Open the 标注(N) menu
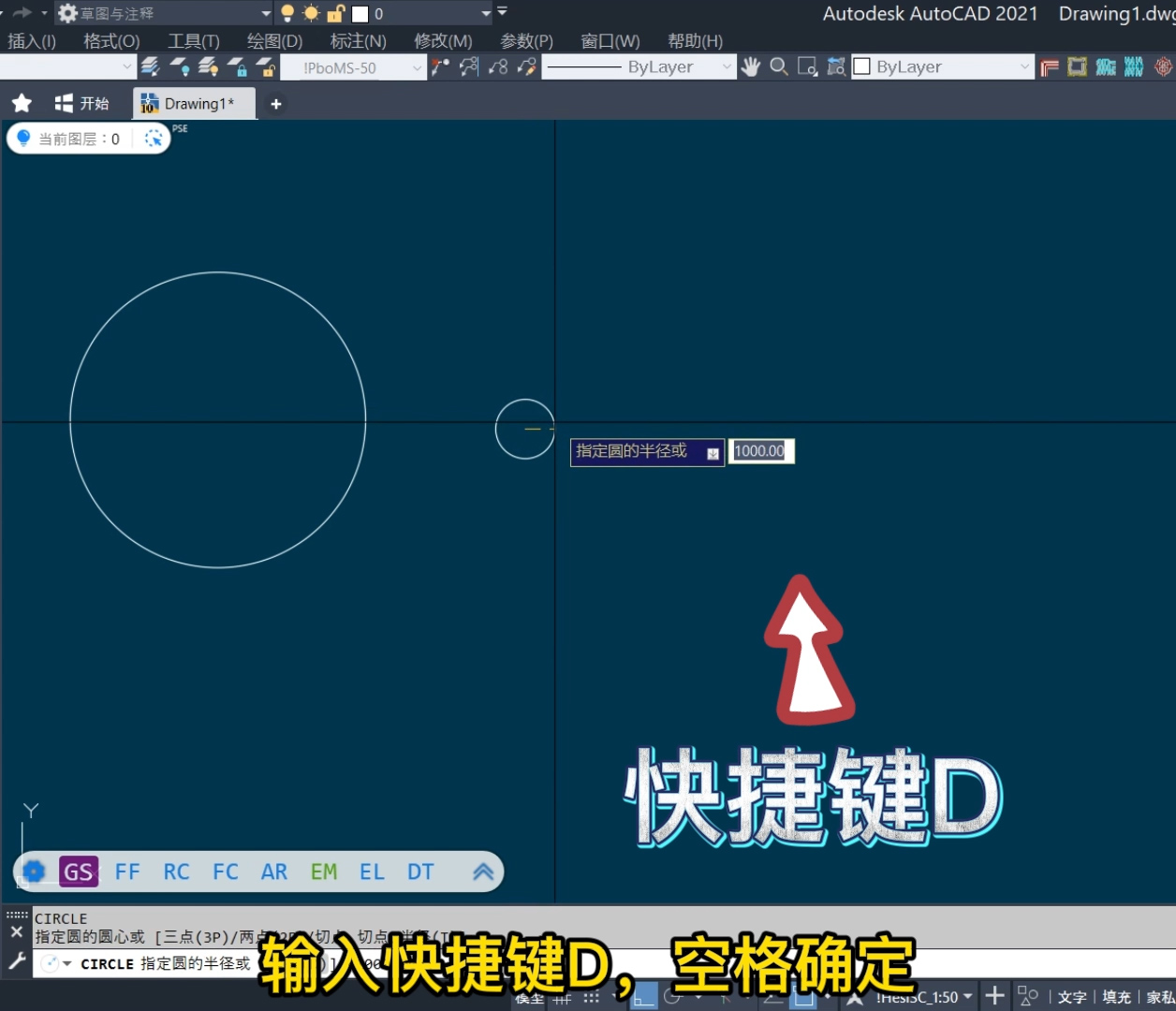1176x1011 pixels. (358, 41)
